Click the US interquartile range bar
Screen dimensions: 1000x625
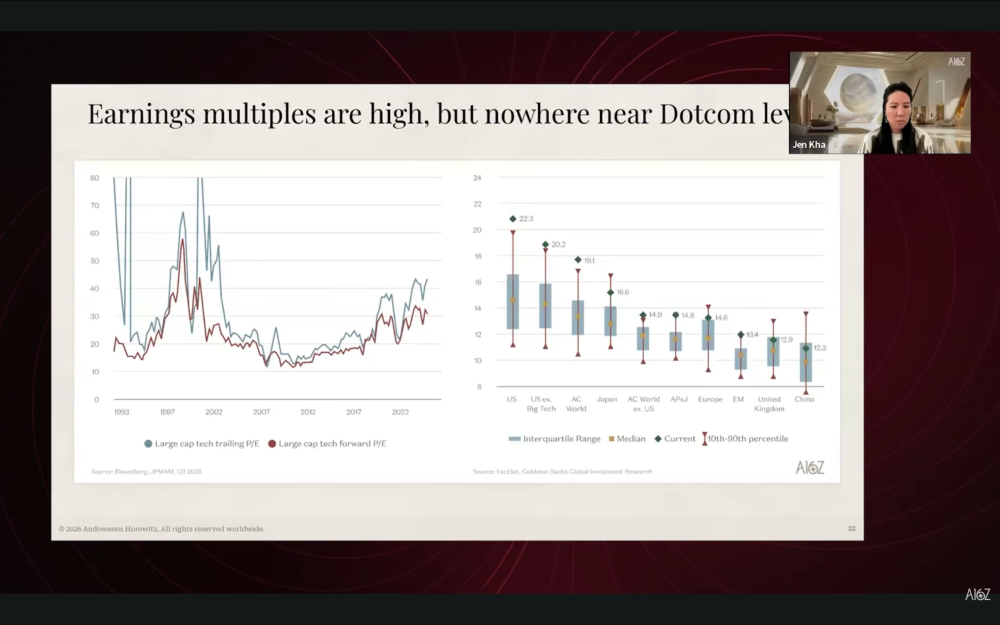(x=513, y=302)
